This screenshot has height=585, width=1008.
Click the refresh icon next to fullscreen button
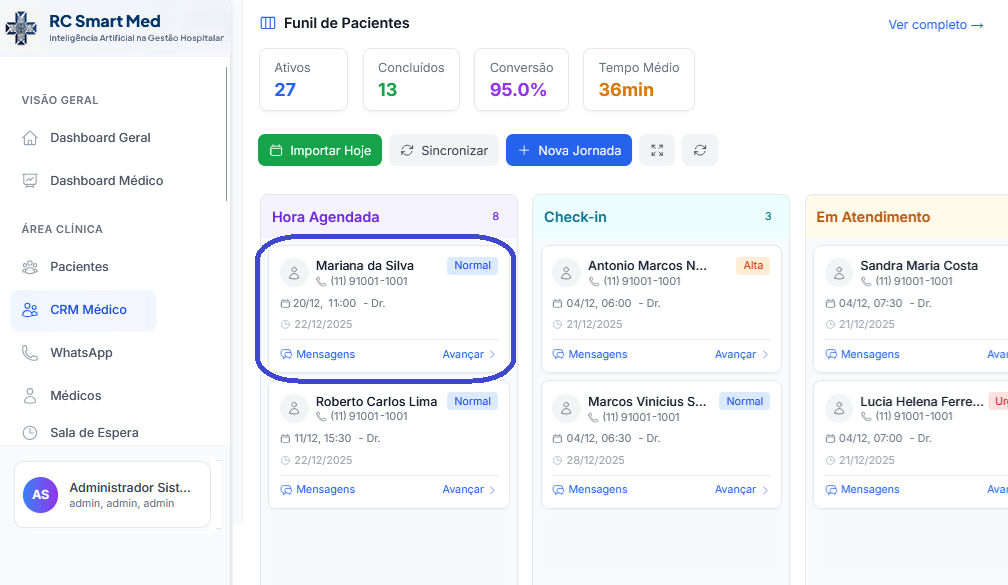point(700,150)
